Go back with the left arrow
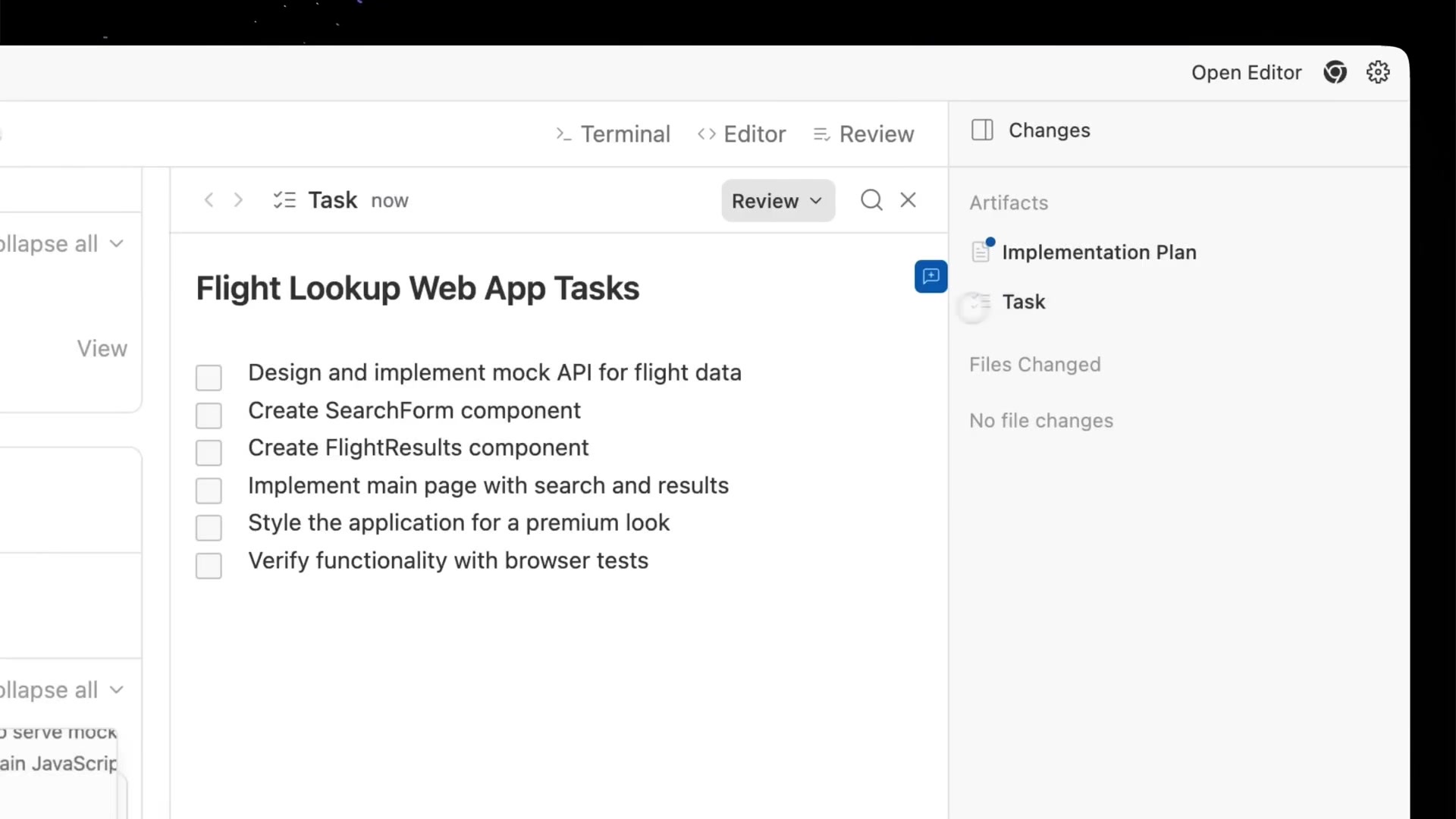Screen dimensions: 1456x819 click(x=209, y=200)
